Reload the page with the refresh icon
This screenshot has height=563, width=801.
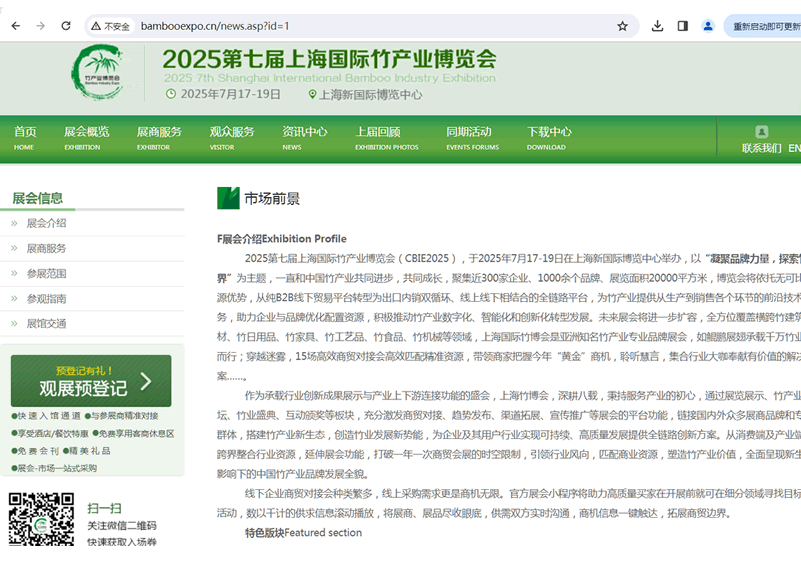[66, 26]
